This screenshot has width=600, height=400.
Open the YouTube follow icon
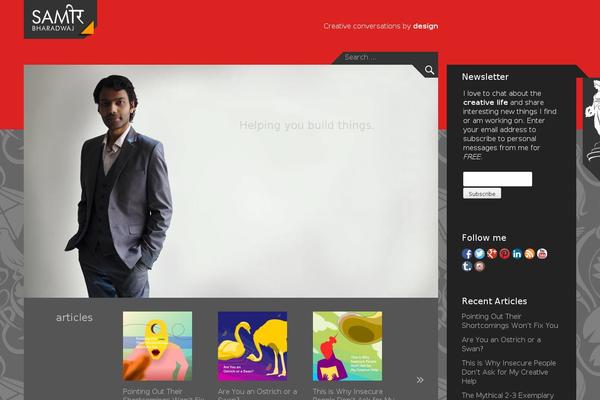tap(542, 254)
